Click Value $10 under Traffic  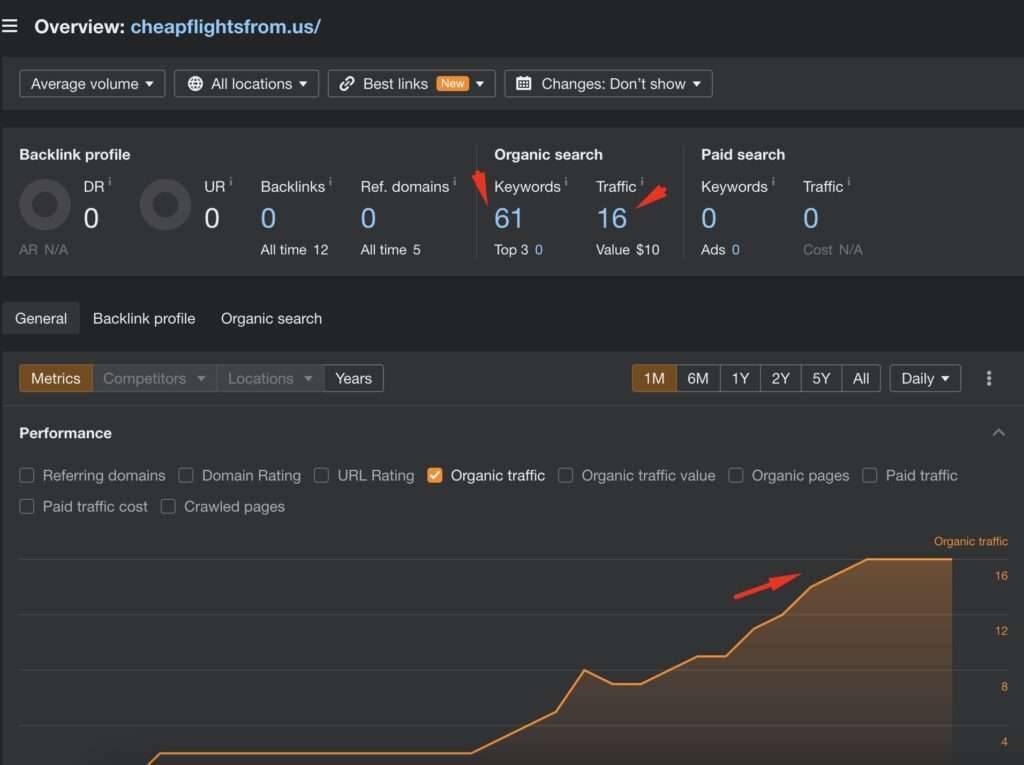(628, 250)
